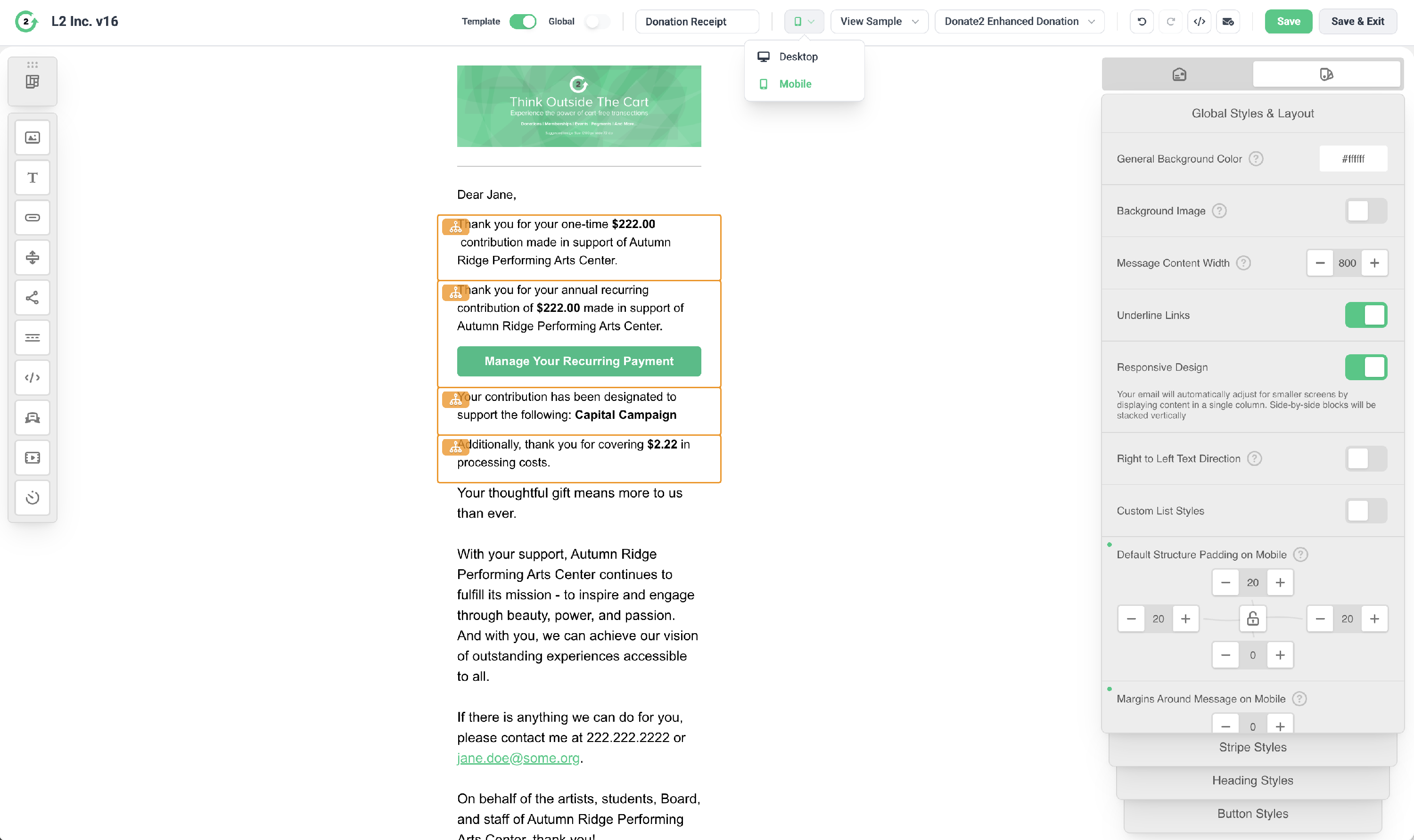Select the Social share block icon

pyautogui.click(x=32, y=298)
